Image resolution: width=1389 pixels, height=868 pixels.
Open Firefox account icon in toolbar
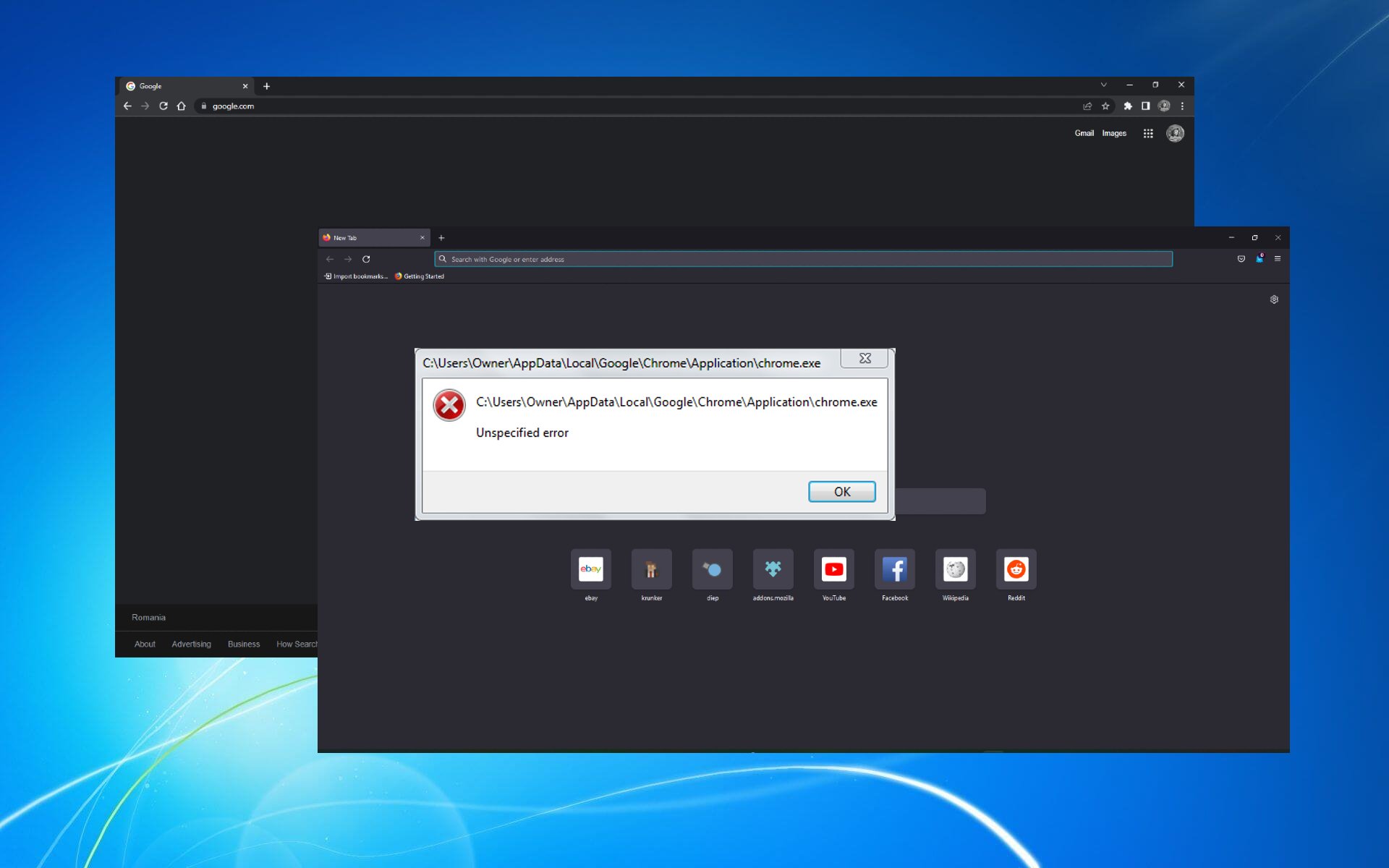(1260, 258)
